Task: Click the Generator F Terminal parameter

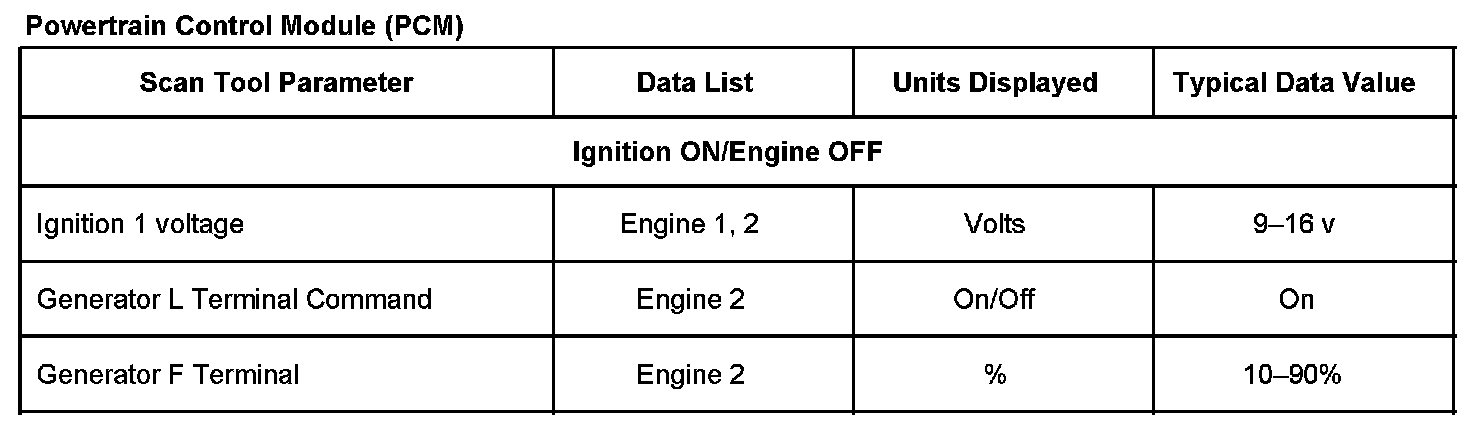Action: 168,375
